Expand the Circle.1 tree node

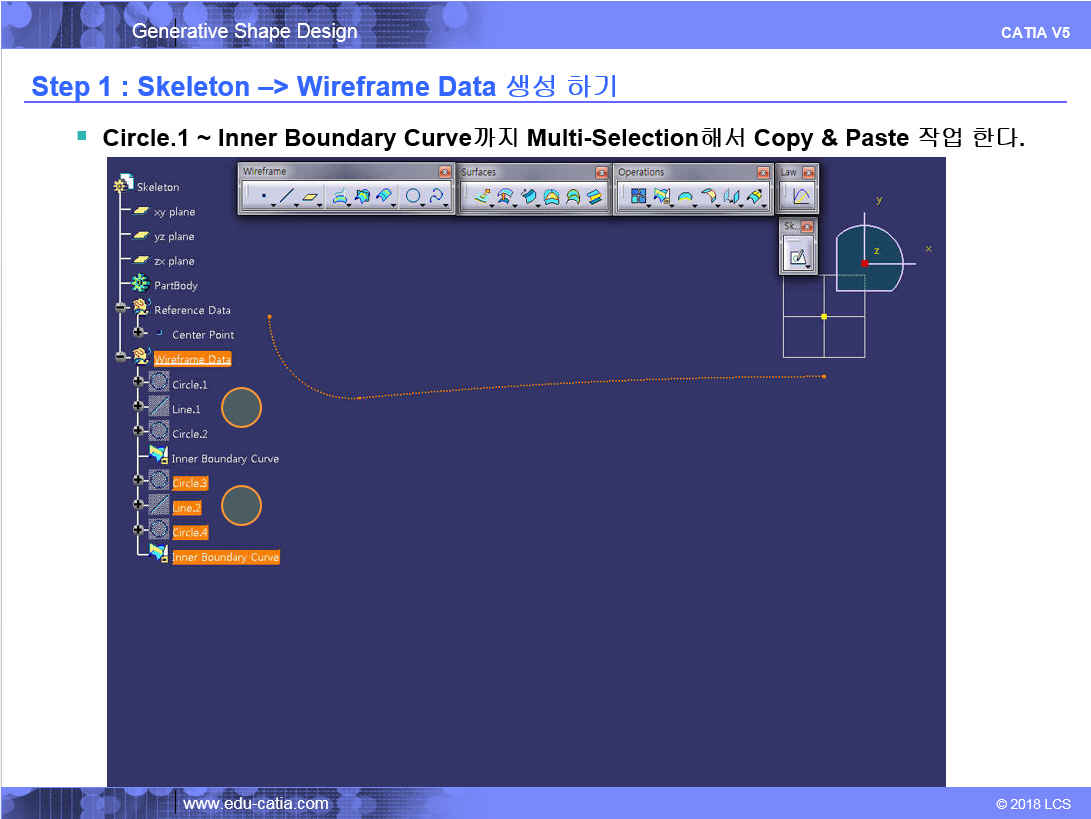click(138, 382)
